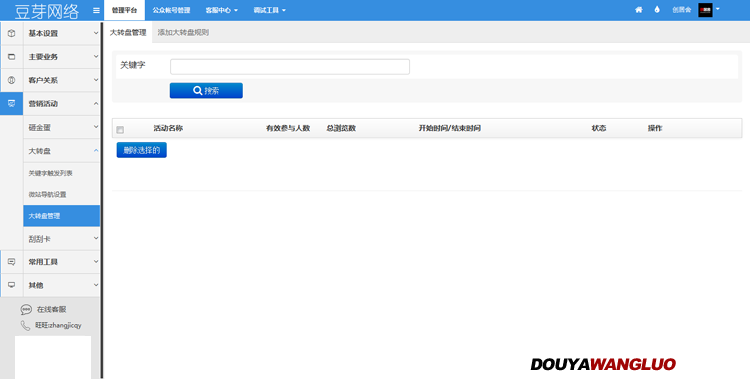Collapse the 营销活动 chevron

click(96, 103)
